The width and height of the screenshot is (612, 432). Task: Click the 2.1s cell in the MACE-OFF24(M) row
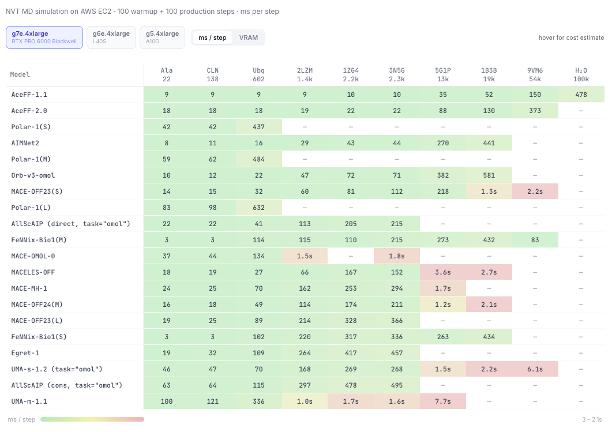coord(489,304)
